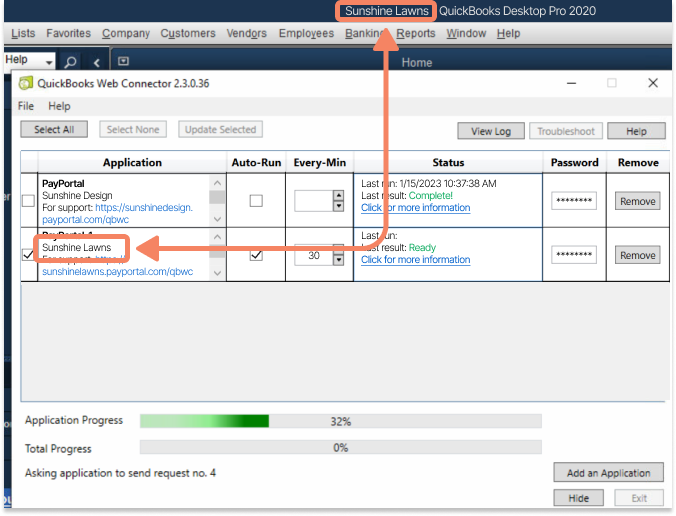Click the QuickBooks search magnifier icon
The height and width of the screenshot is (516, 676).
click(70, 62)
